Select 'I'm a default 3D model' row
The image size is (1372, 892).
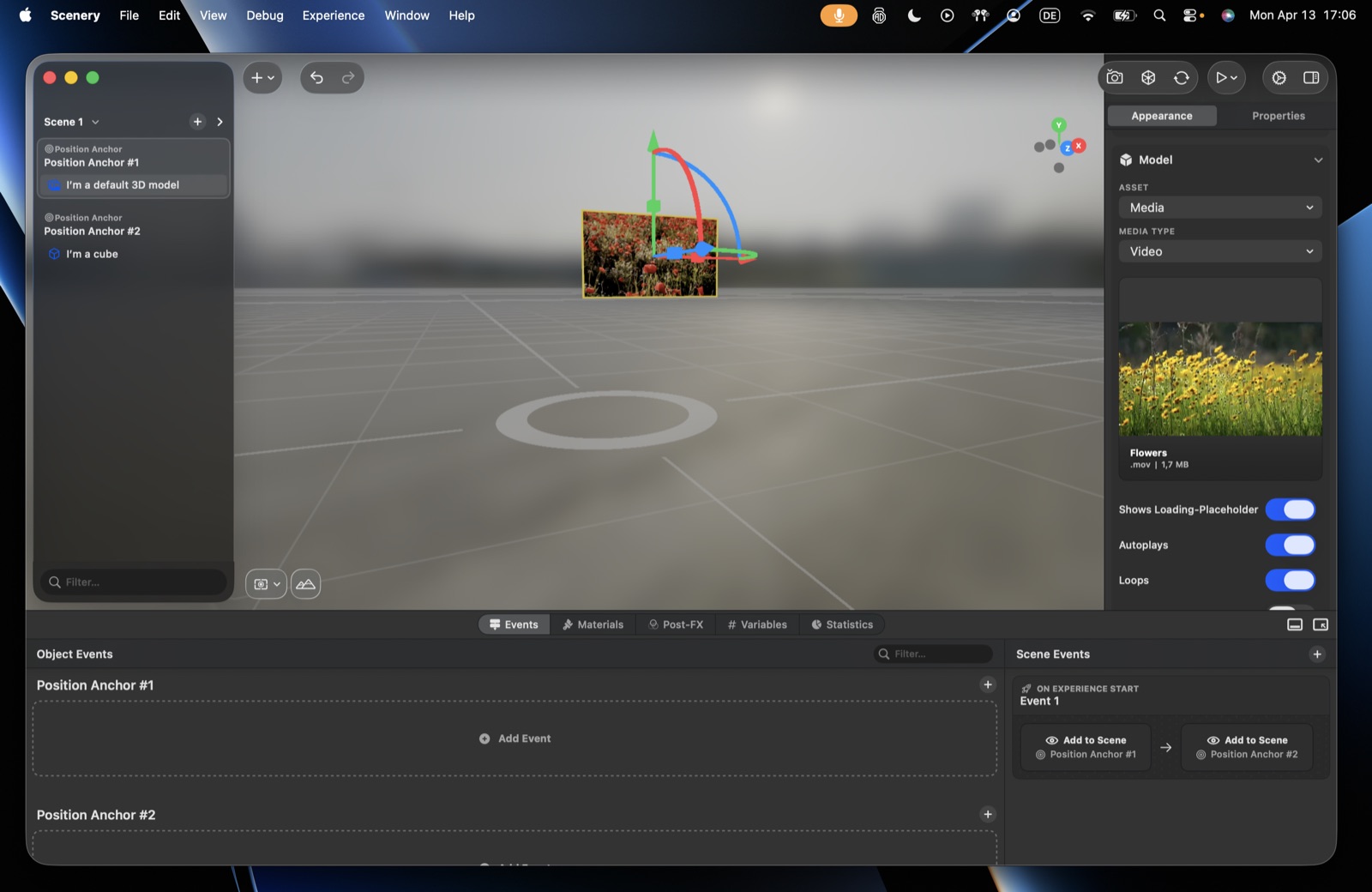[133, 185]
